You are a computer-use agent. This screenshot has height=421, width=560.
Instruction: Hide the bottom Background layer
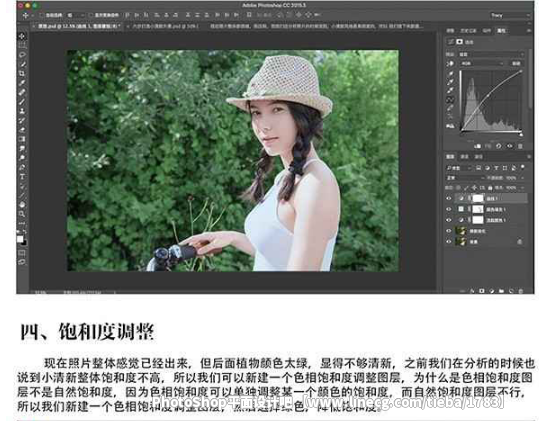point(449,242)
